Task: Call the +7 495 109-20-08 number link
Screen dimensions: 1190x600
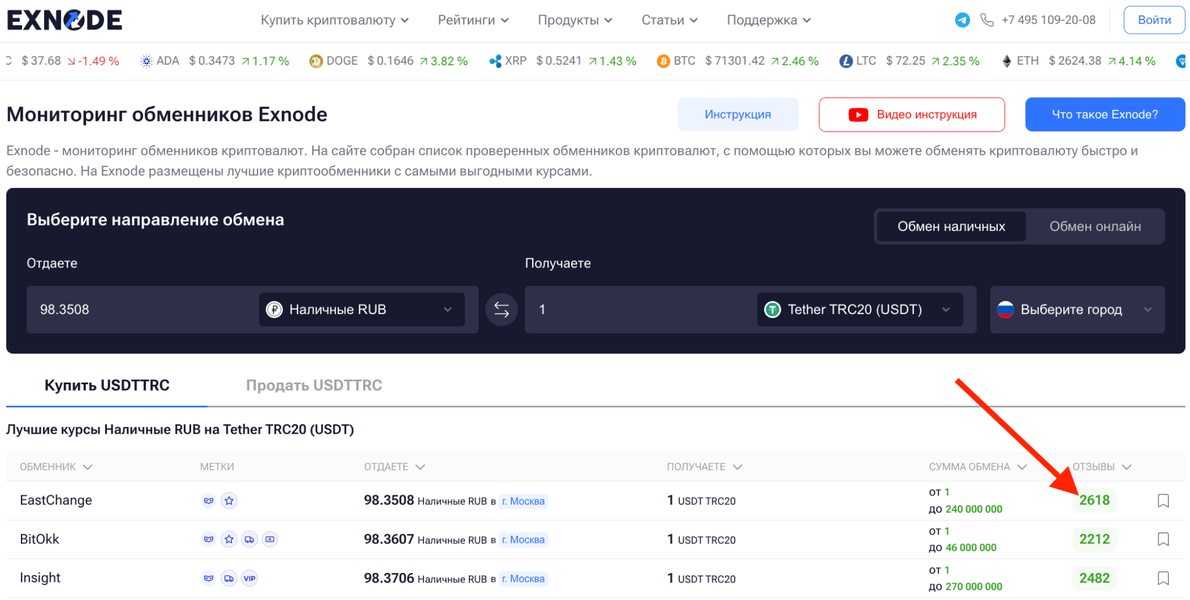Action: coord(1048,20)
